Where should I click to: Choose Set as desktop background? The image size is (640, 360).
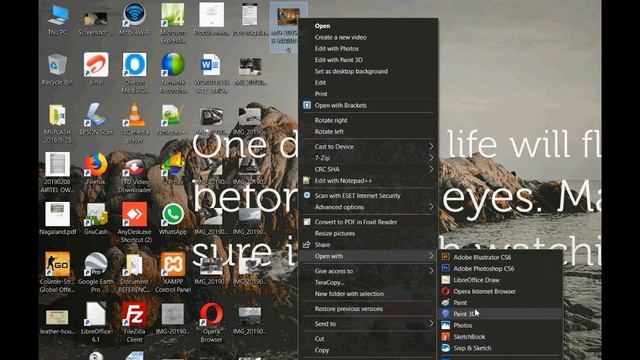click(x=369, y=71)
